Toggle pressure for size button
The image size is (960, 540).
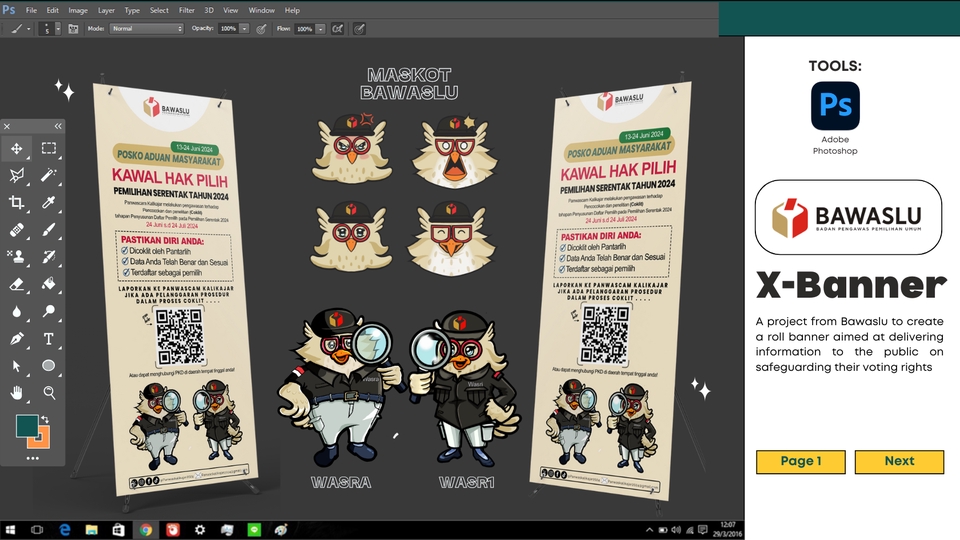pos(359,29)
